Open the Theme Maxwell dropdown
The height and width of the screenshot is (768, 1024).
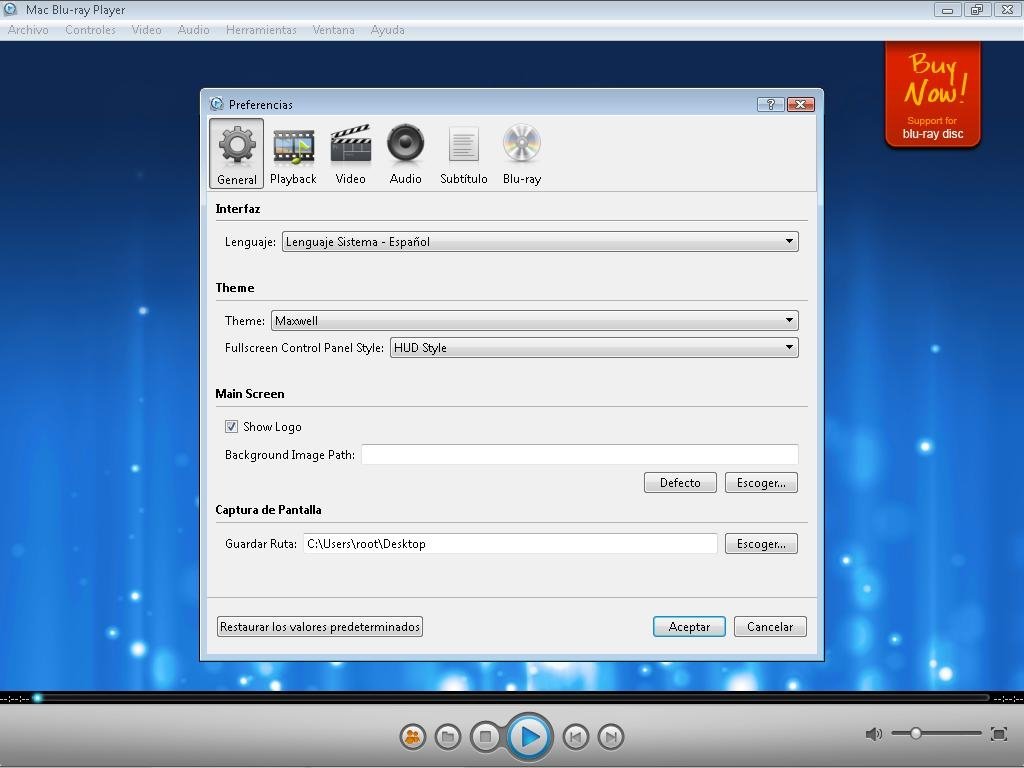[x=534, y=321]
